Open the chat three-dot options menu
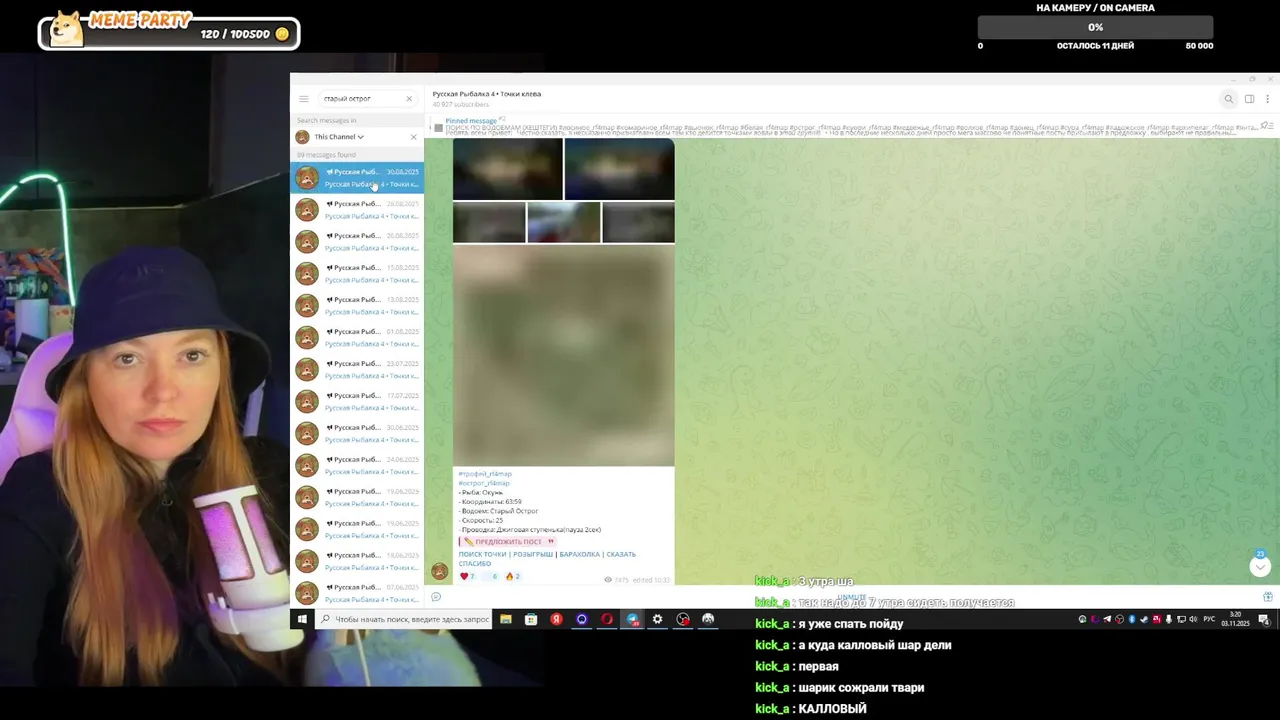This screenshot has height=720, width=1280. point(1267,99)
